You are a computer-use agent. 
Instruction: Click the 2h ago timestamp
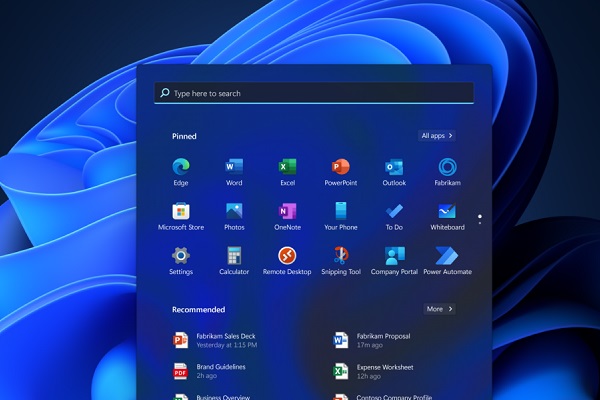coord(207,376)
